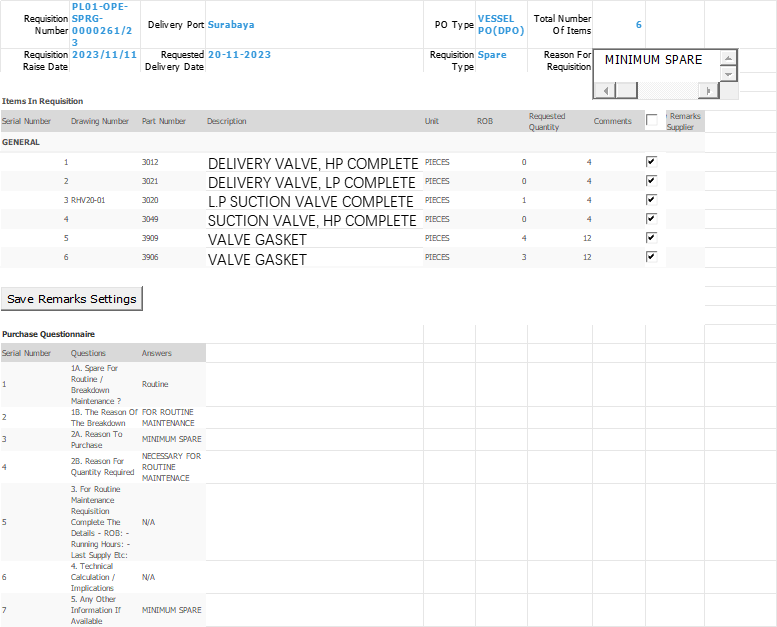Click inside the MINIMUM SPARE text field
The image size is (777, 627).
654,61
